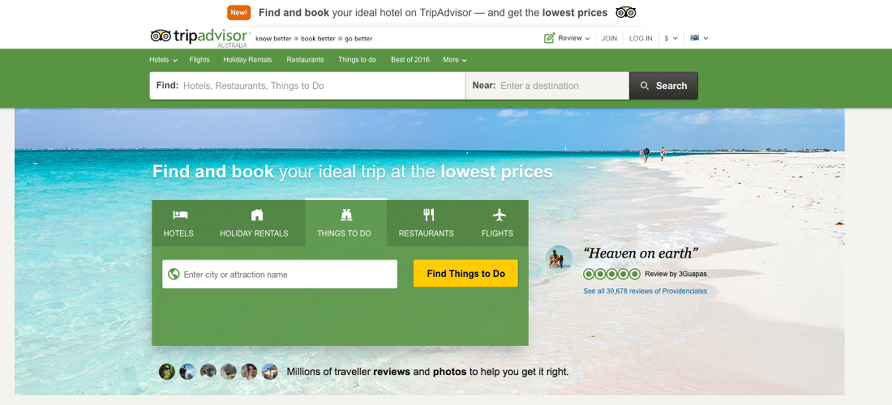Click the Things To Do binoculars icon
Viewport: 892px width, 405px height.
346,215
